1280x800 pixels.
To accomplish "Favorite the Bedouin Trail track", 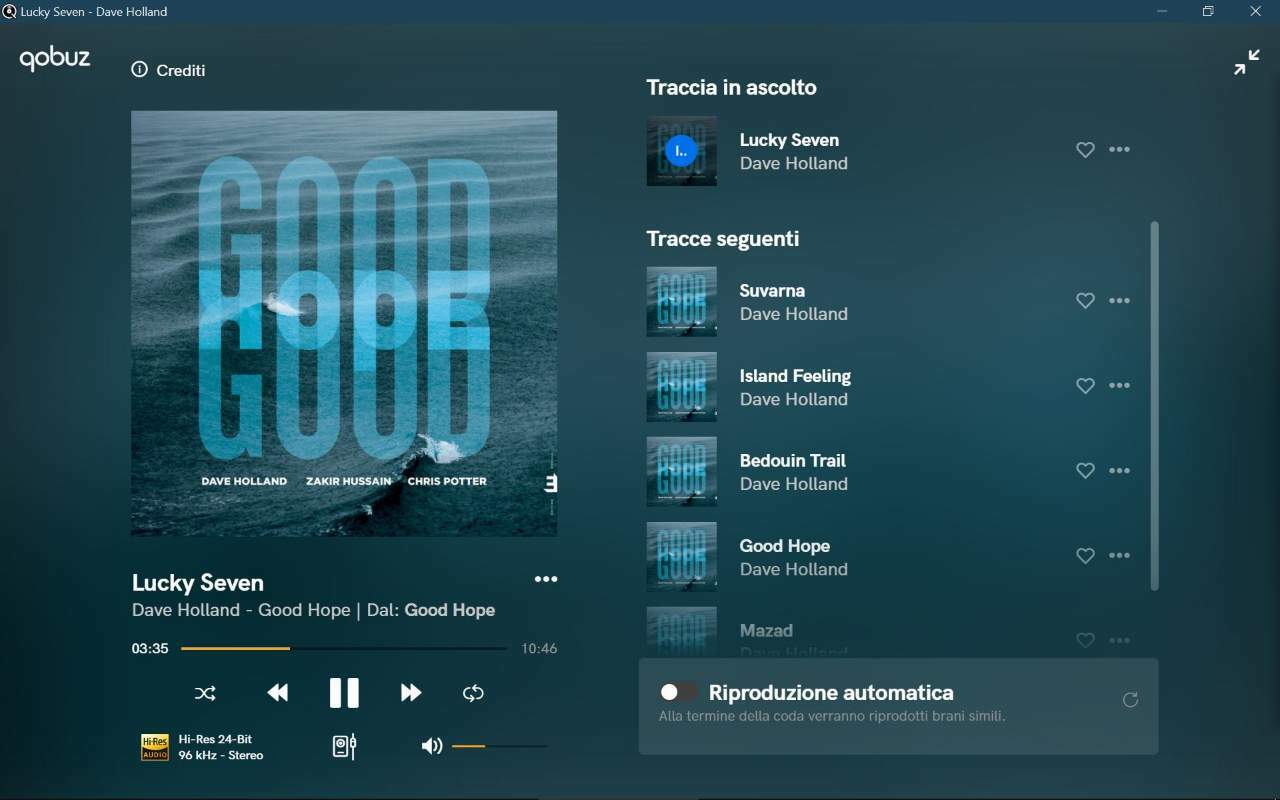I will pyautogui.click(x=1085, y=471).
